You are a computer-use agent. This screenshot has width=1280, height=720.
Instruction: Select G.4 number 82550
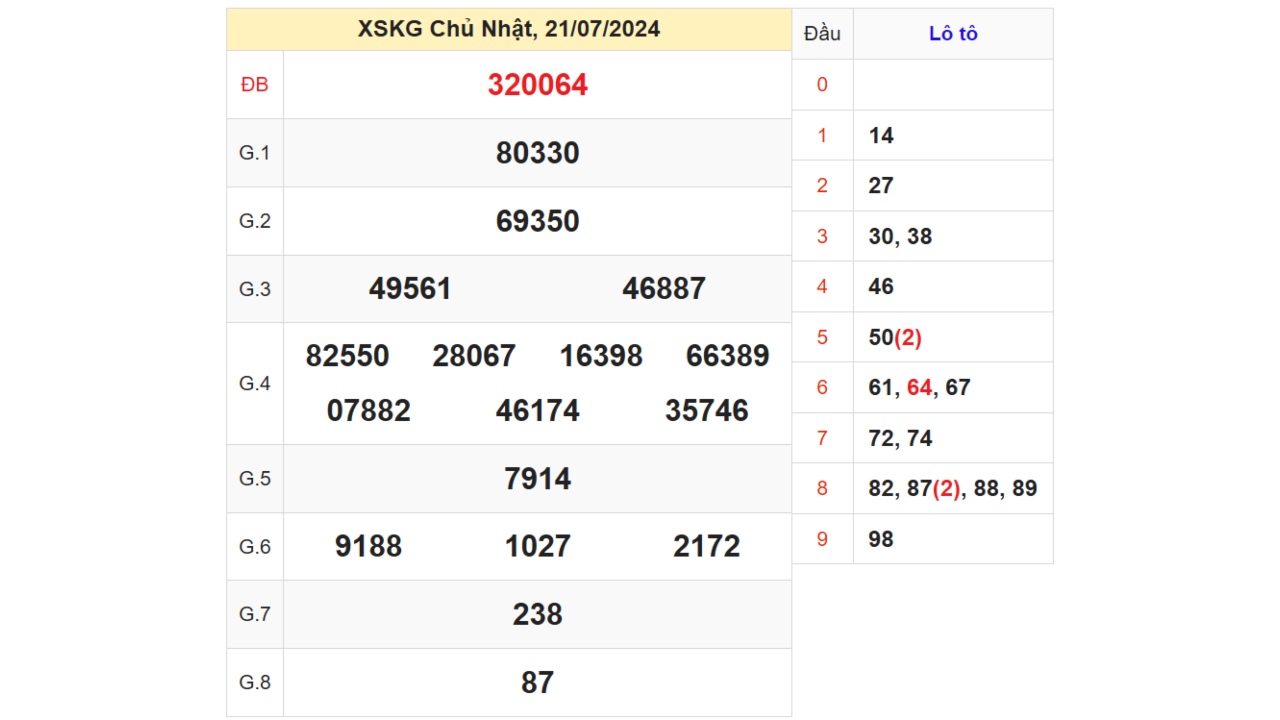pyautogui.click(x=348, y=356)
